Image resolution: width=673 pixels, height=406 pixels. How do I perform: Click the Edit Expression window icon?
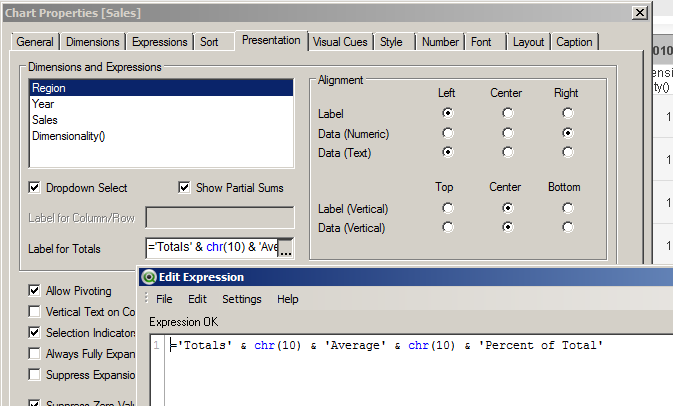(149, 277)
